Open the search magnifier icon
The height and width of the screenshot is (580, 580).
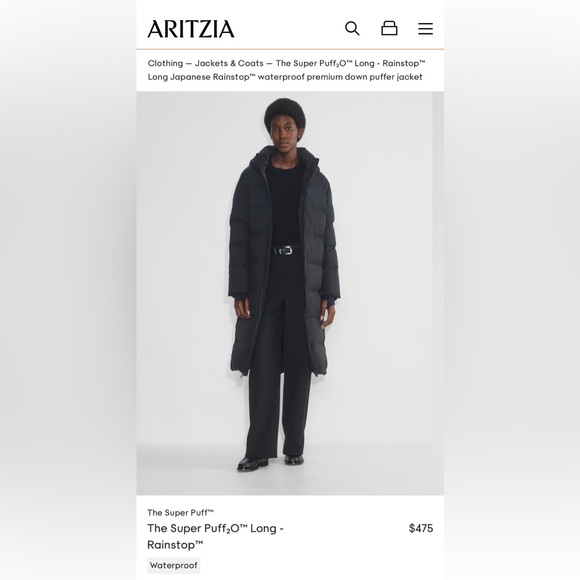[x=352, y=28]
